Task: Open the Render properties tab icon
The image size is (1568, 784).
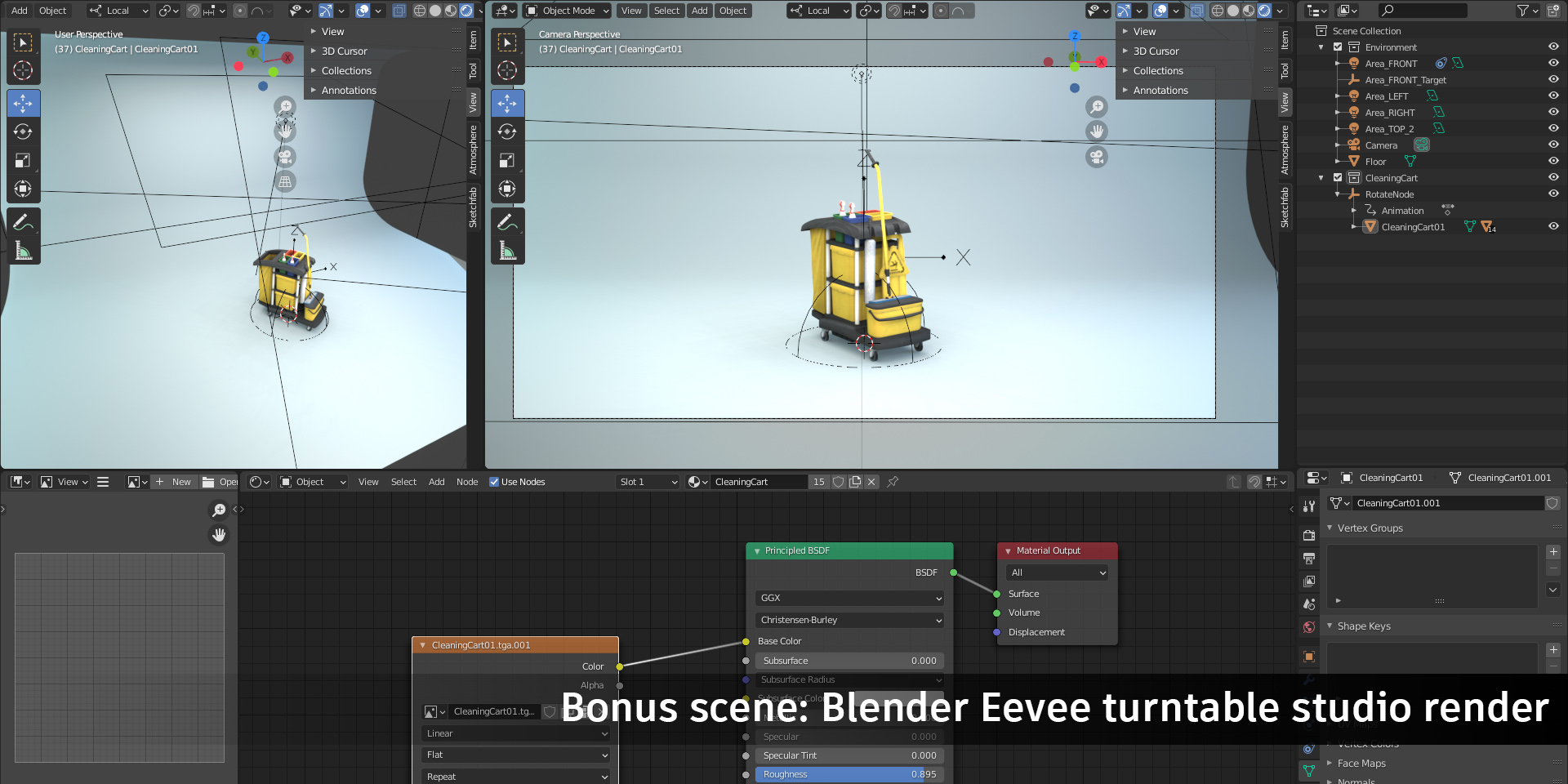Action: coord(1309,536)
